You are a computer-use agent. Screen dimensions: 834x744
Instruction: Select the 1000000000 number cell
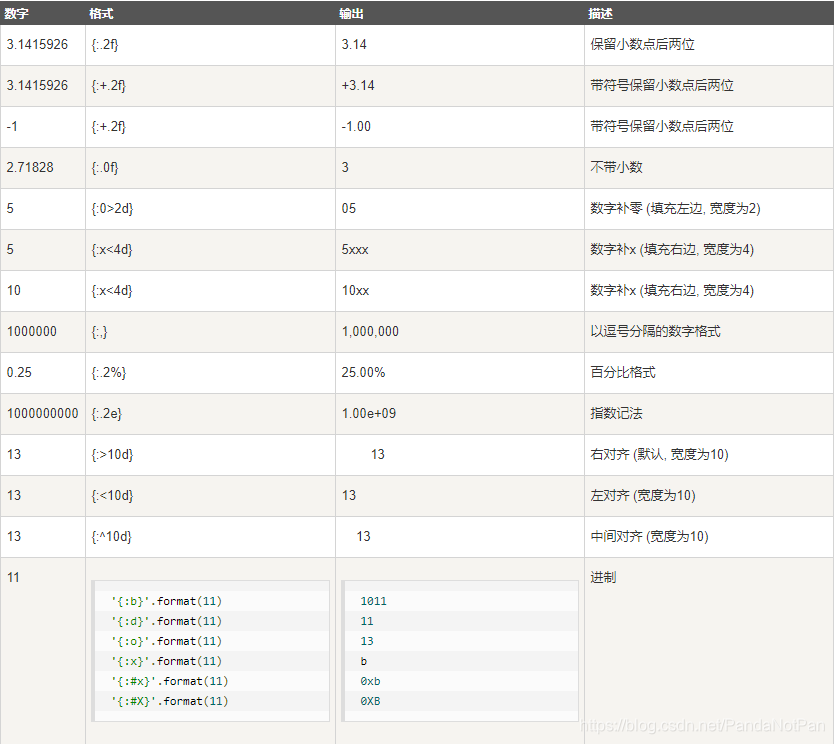click(x=42, y=413)
